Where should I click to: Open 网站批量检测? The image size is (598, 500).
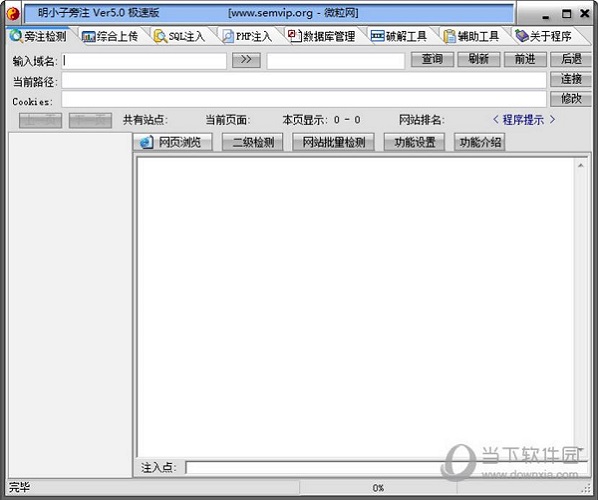[x=333, y=142]
